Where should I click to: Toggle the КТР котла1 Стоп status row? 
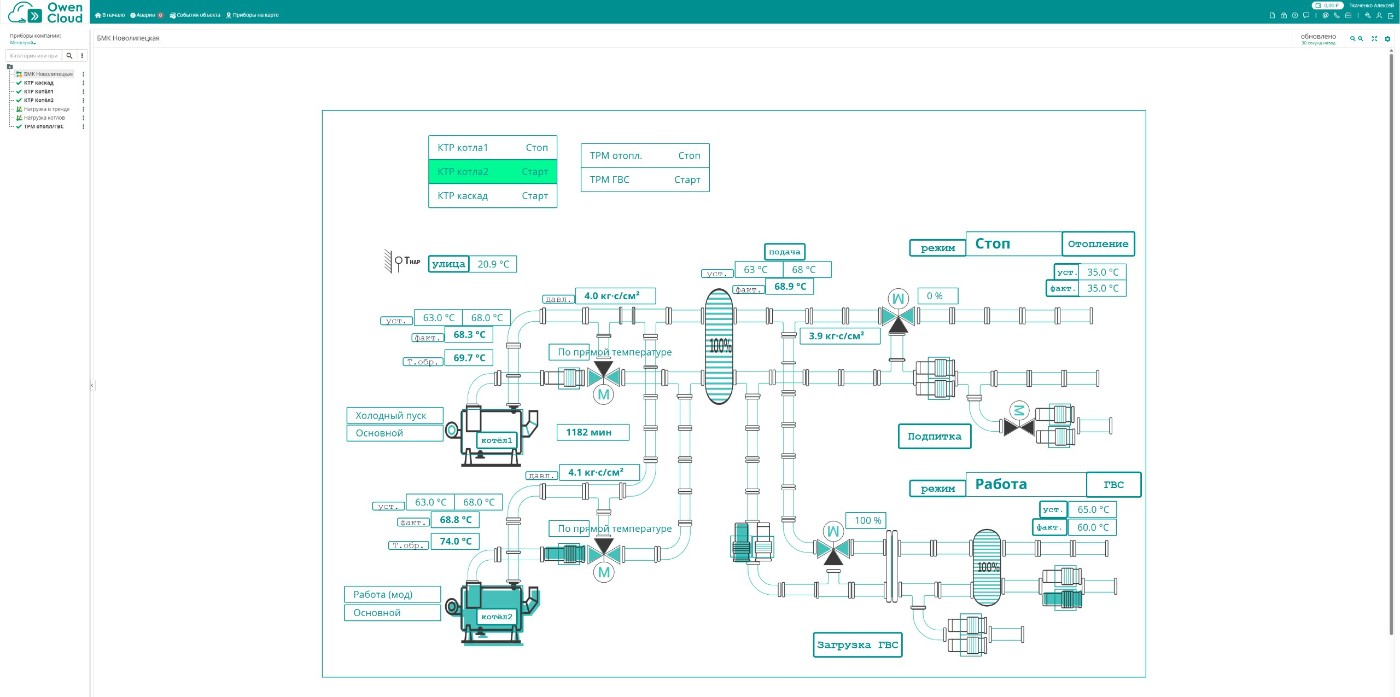point(492,148)
